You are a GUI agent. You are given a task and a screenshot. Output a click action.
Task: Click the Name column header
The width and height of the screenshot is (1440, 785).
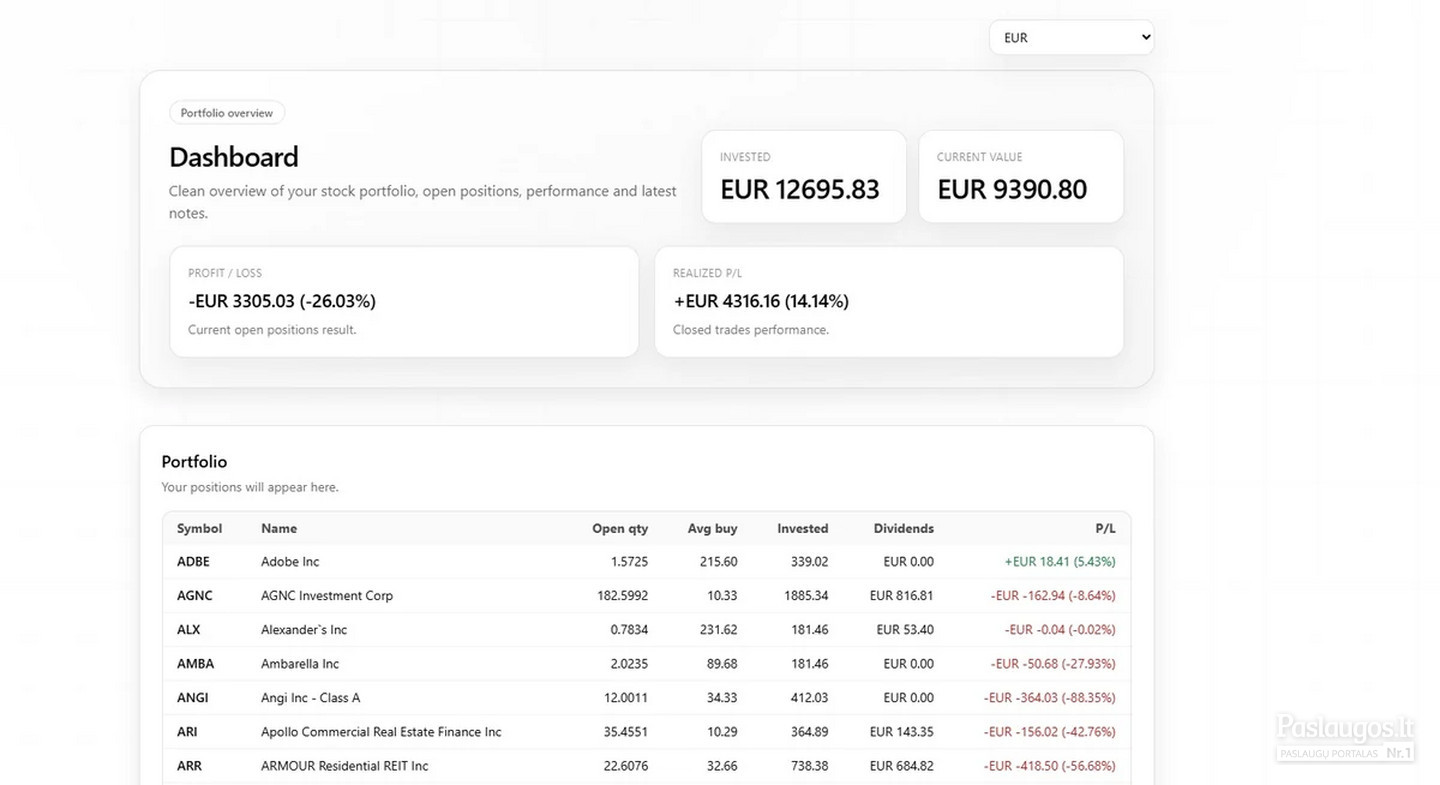tap(279, 528)
